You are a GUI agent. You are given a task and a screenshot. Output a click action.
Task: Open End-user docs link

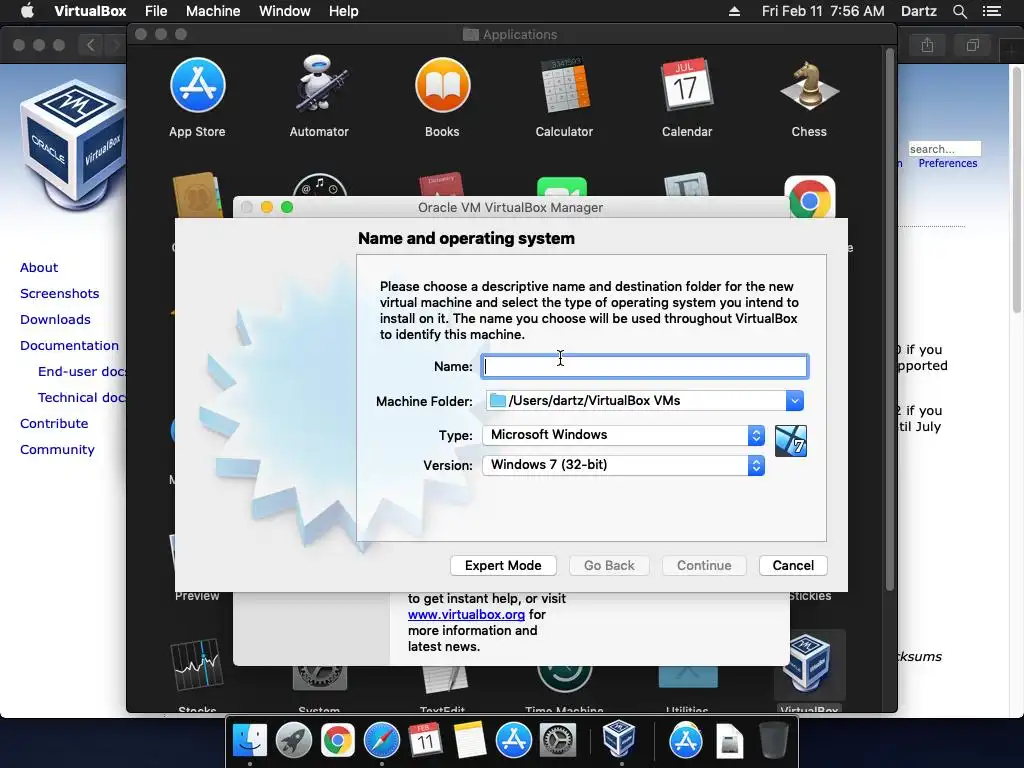[x=82, y=372]
